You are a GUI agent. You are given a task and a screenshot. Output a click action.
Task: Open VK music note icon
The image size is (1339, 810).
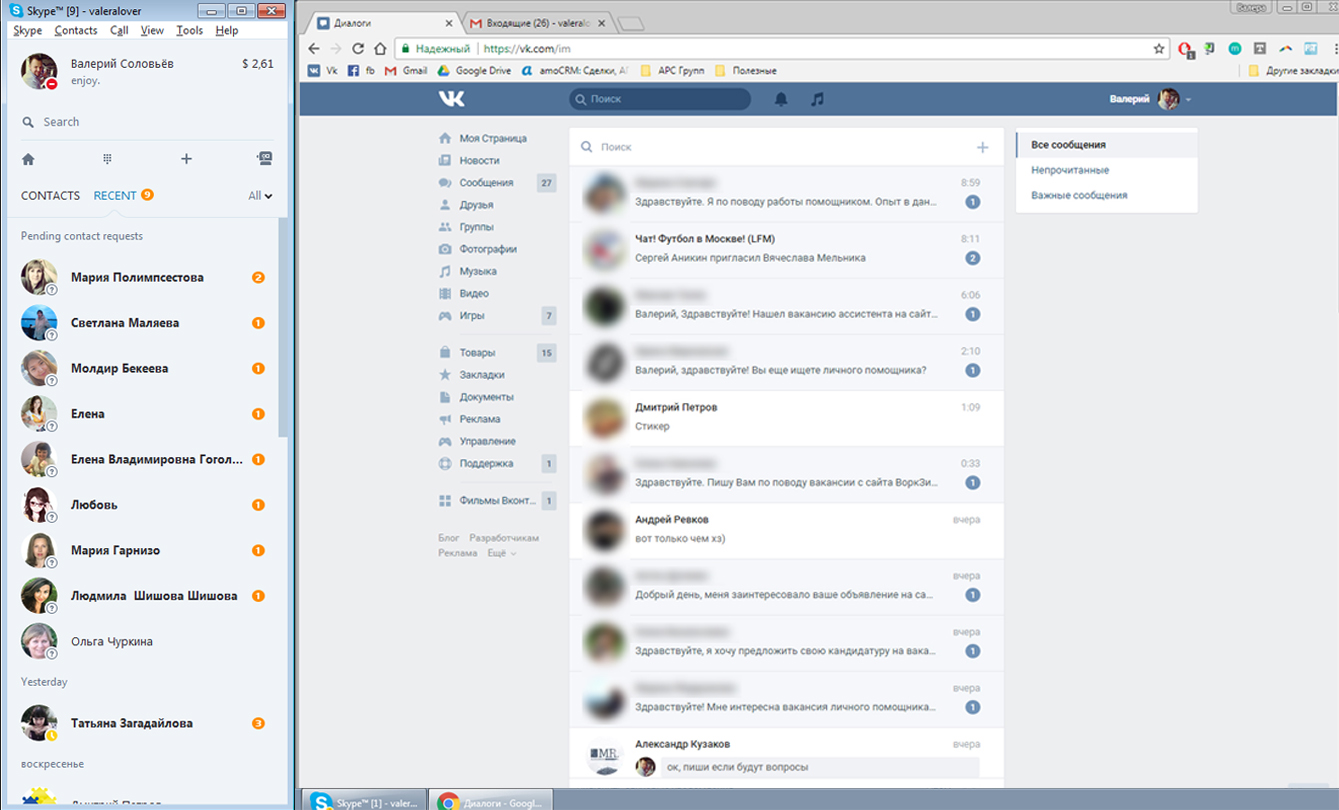(x=817, y=99)
